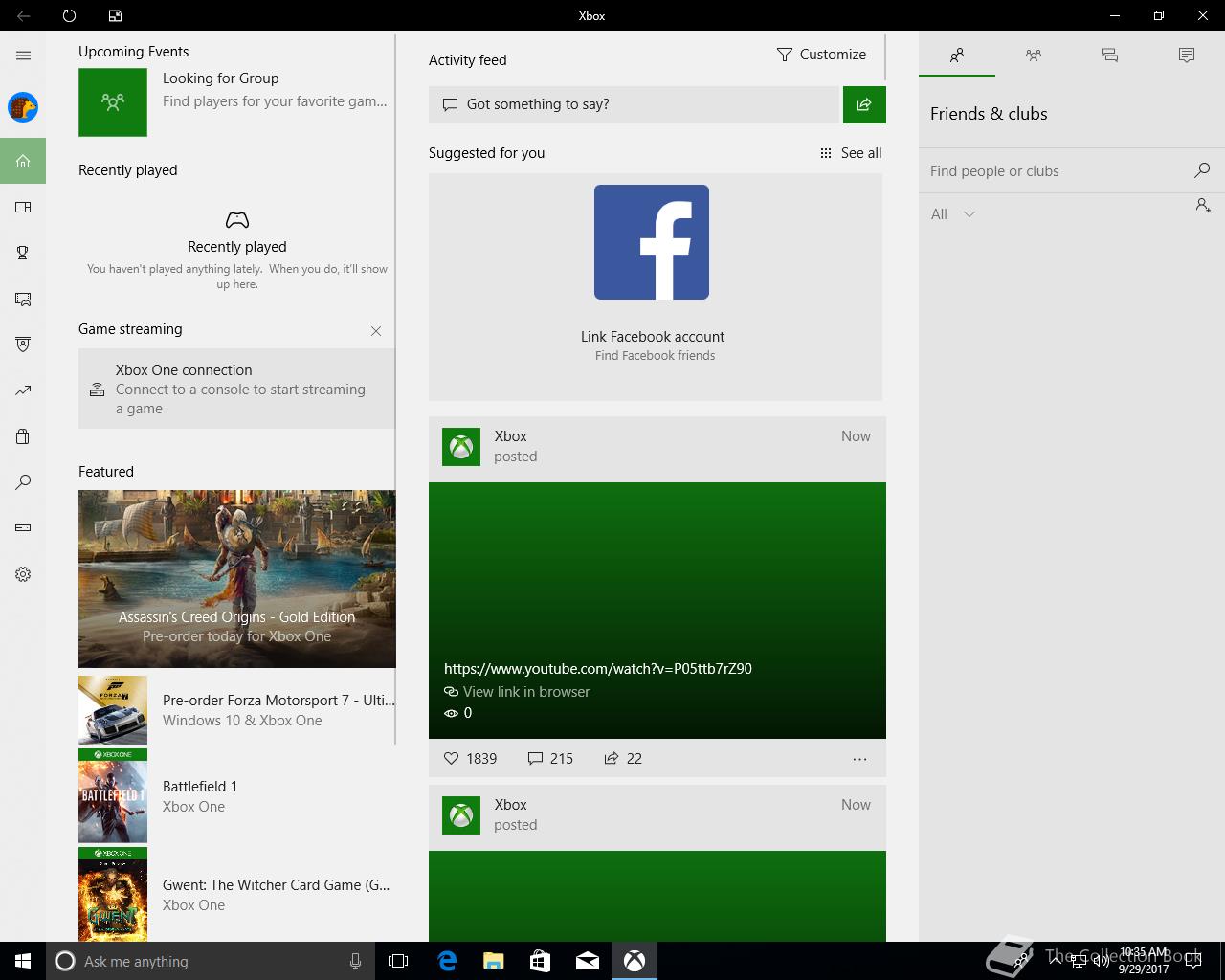The image size is (1225, 980).
Task: Open the YouTube URL in the post
Action: [x=598, y=669]
